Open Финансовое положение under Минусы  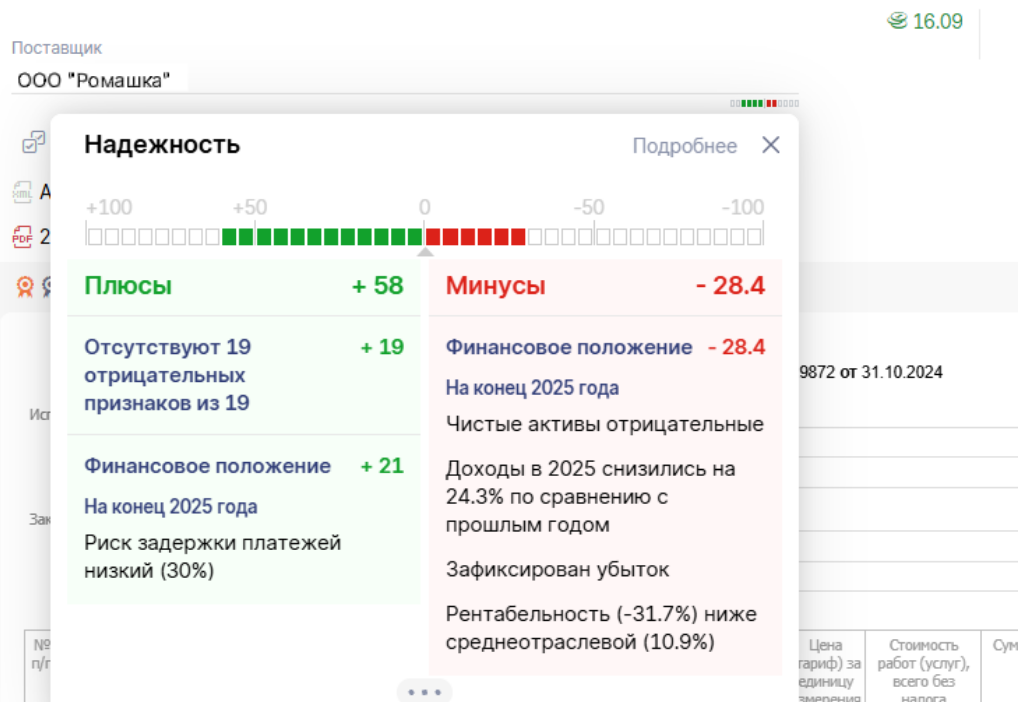(569, 347)
